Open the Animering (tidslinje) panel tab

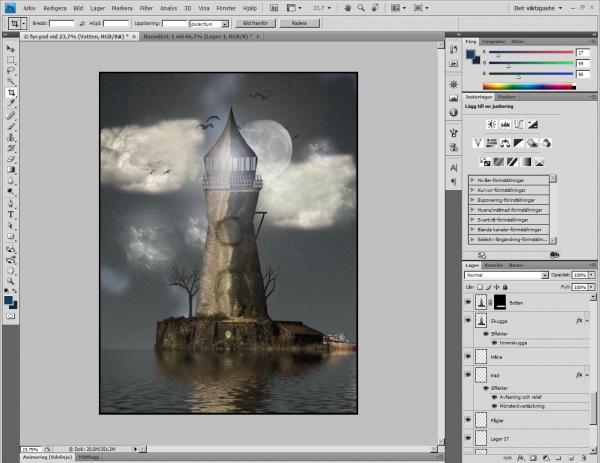tap(47, 457)
